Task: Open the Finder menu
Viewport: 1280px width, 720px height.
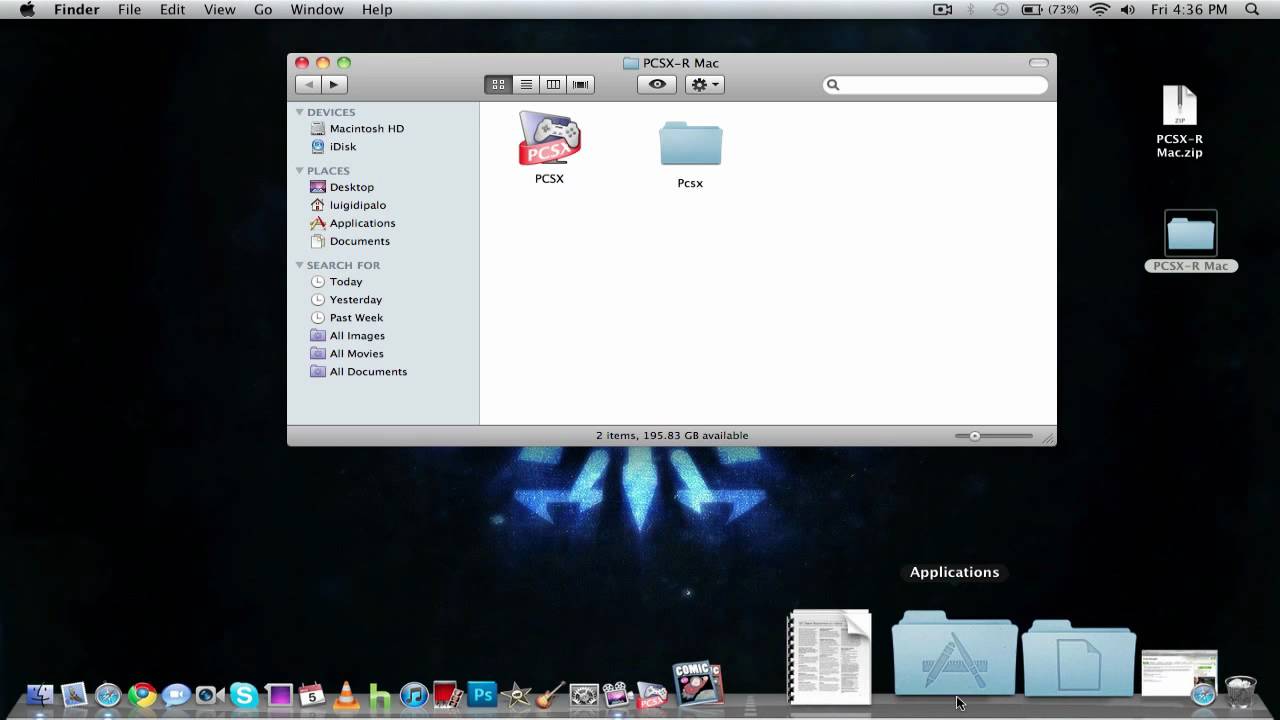Action: tap(76, 10)
